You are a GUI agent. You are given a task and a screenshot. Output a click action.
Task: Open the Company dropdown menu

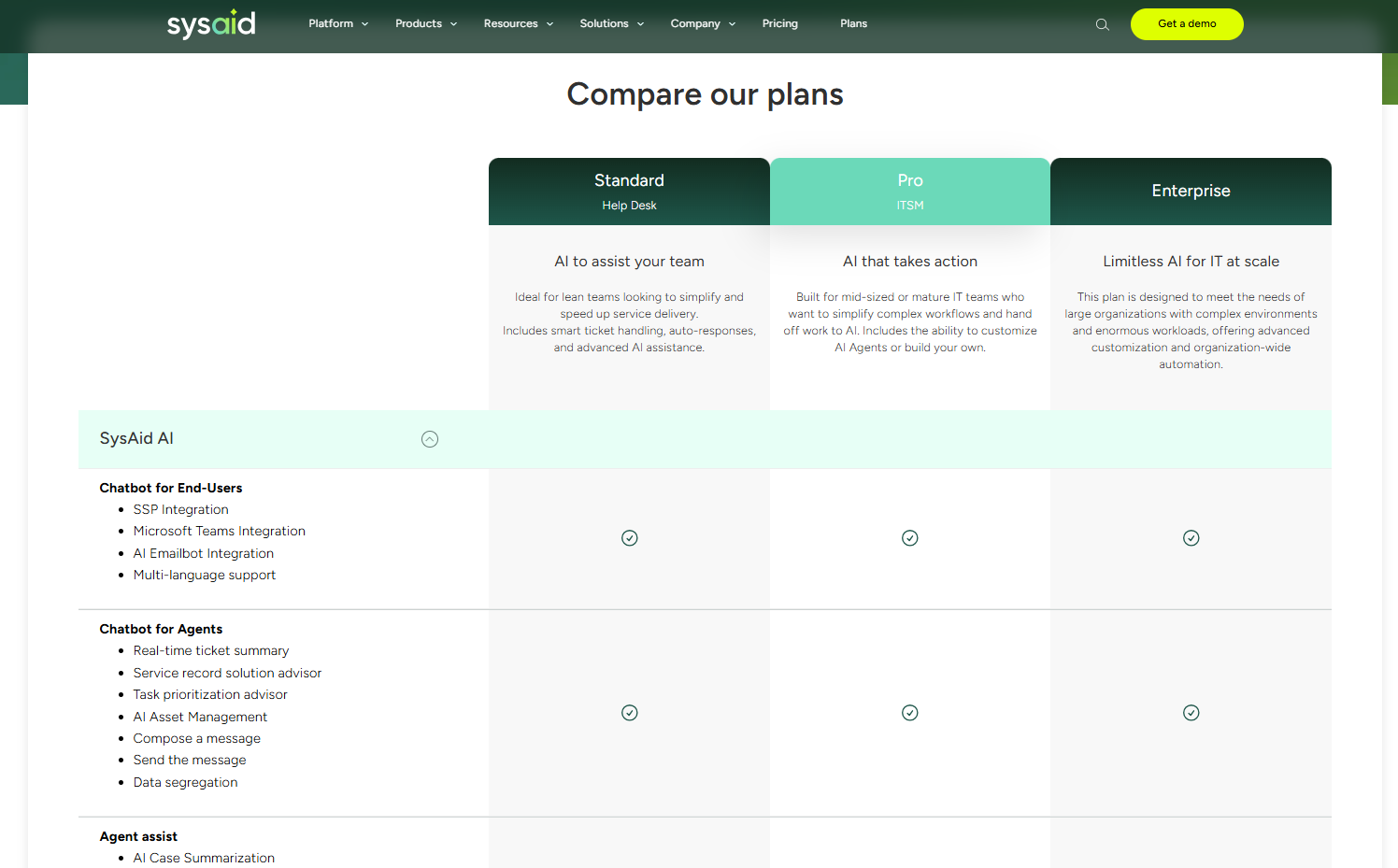(x=703, y=23)
